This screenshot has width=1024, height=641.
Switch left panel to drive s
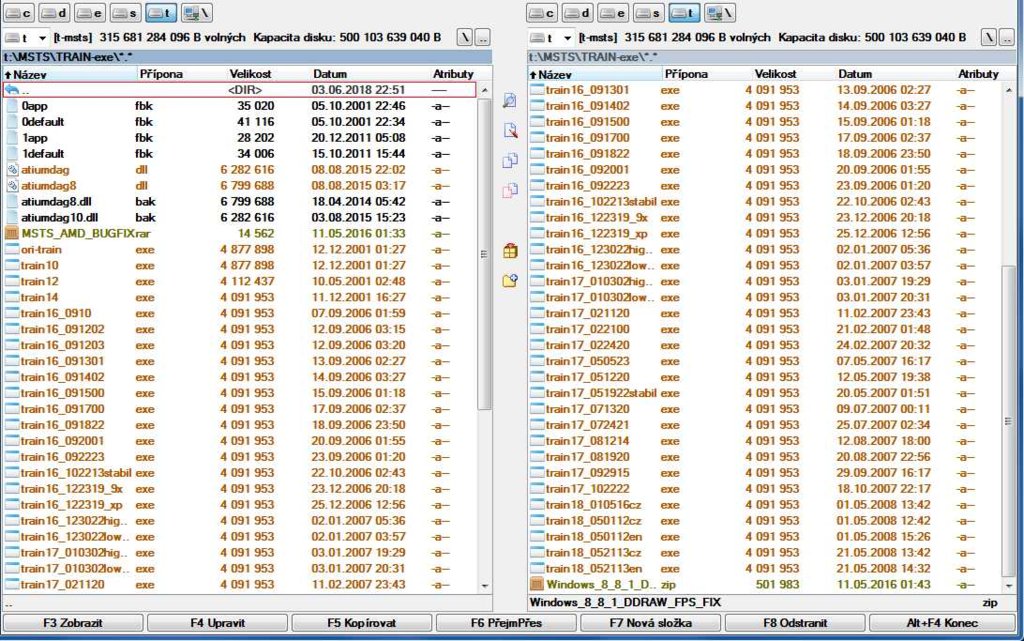[123, 13]
